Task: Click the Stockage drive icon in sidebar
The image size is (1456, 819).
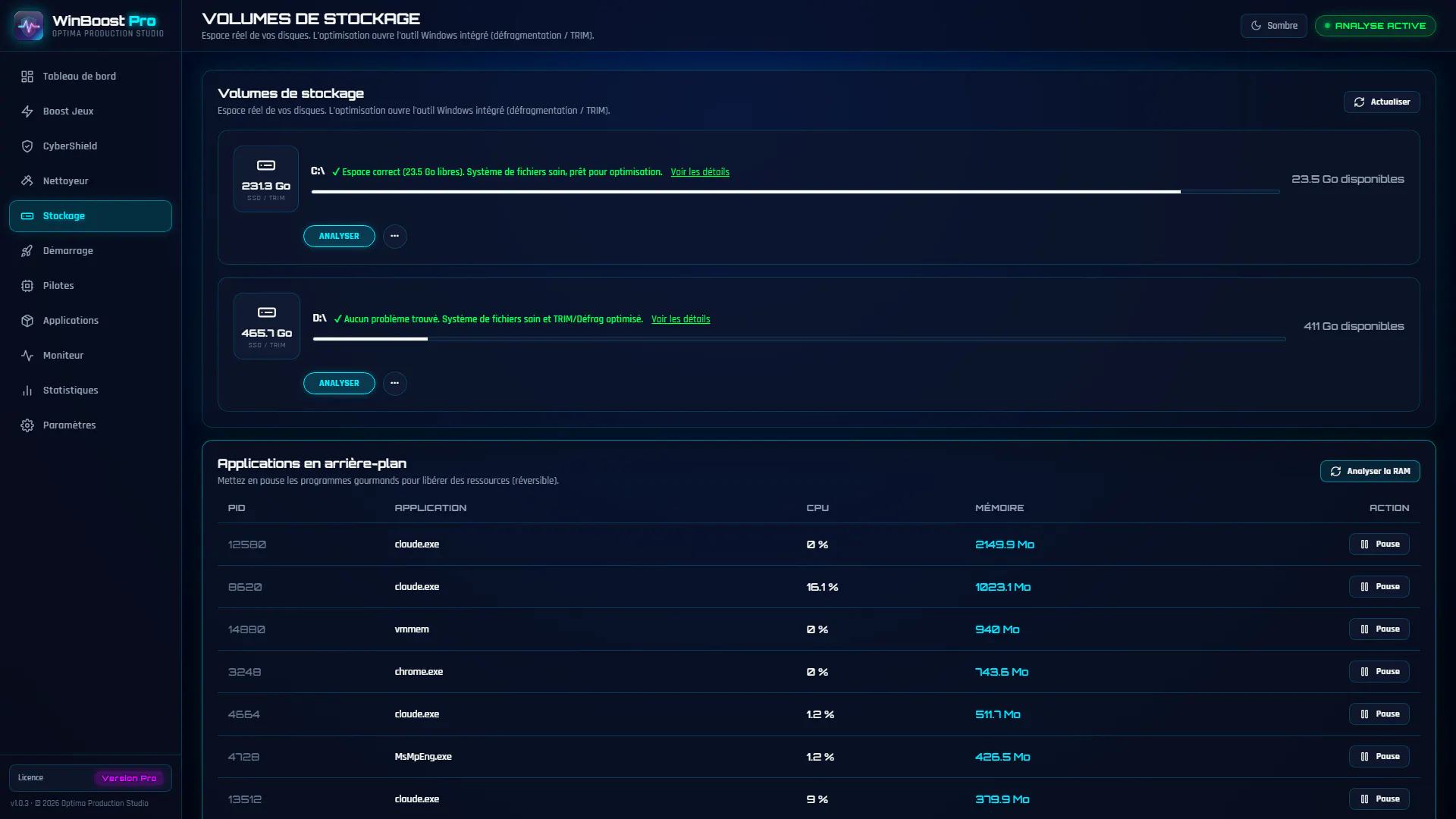Action: click(27, 216)
